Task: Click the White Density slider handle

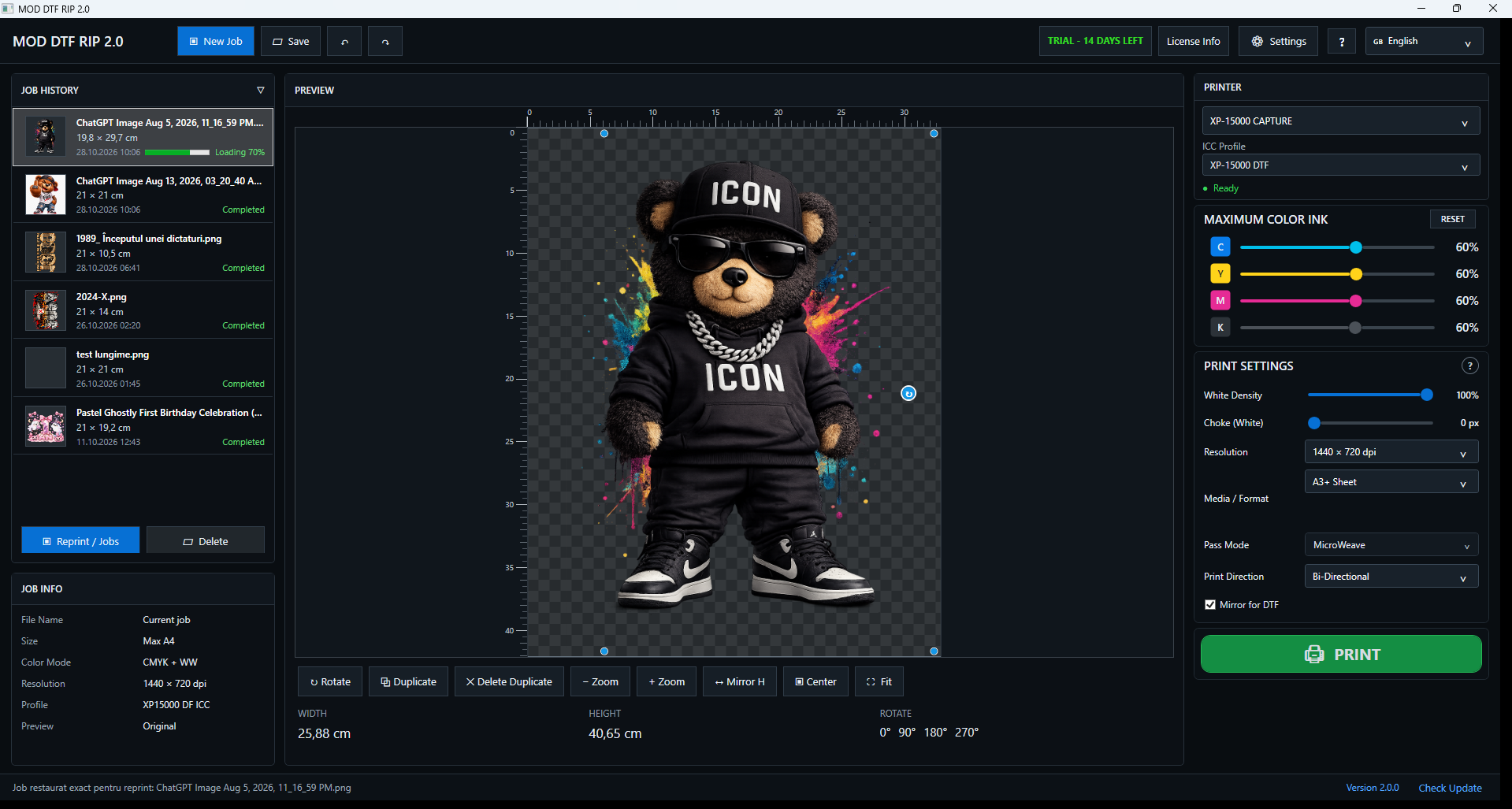Action: point(1427,395)
